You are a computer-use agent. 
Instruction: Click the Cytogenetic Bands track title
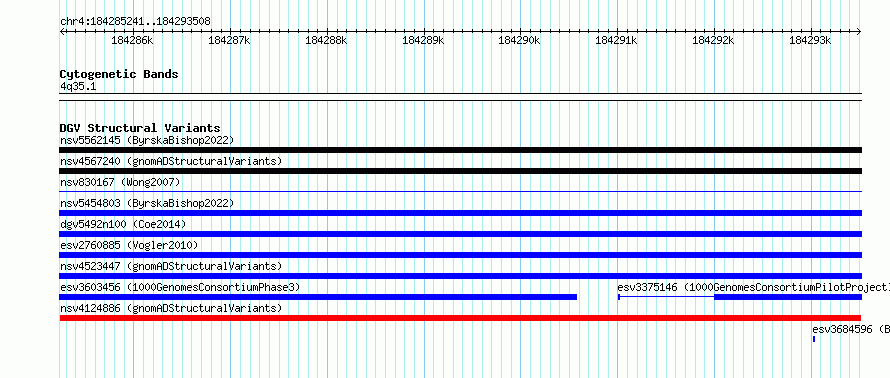(x=119, y=74)
